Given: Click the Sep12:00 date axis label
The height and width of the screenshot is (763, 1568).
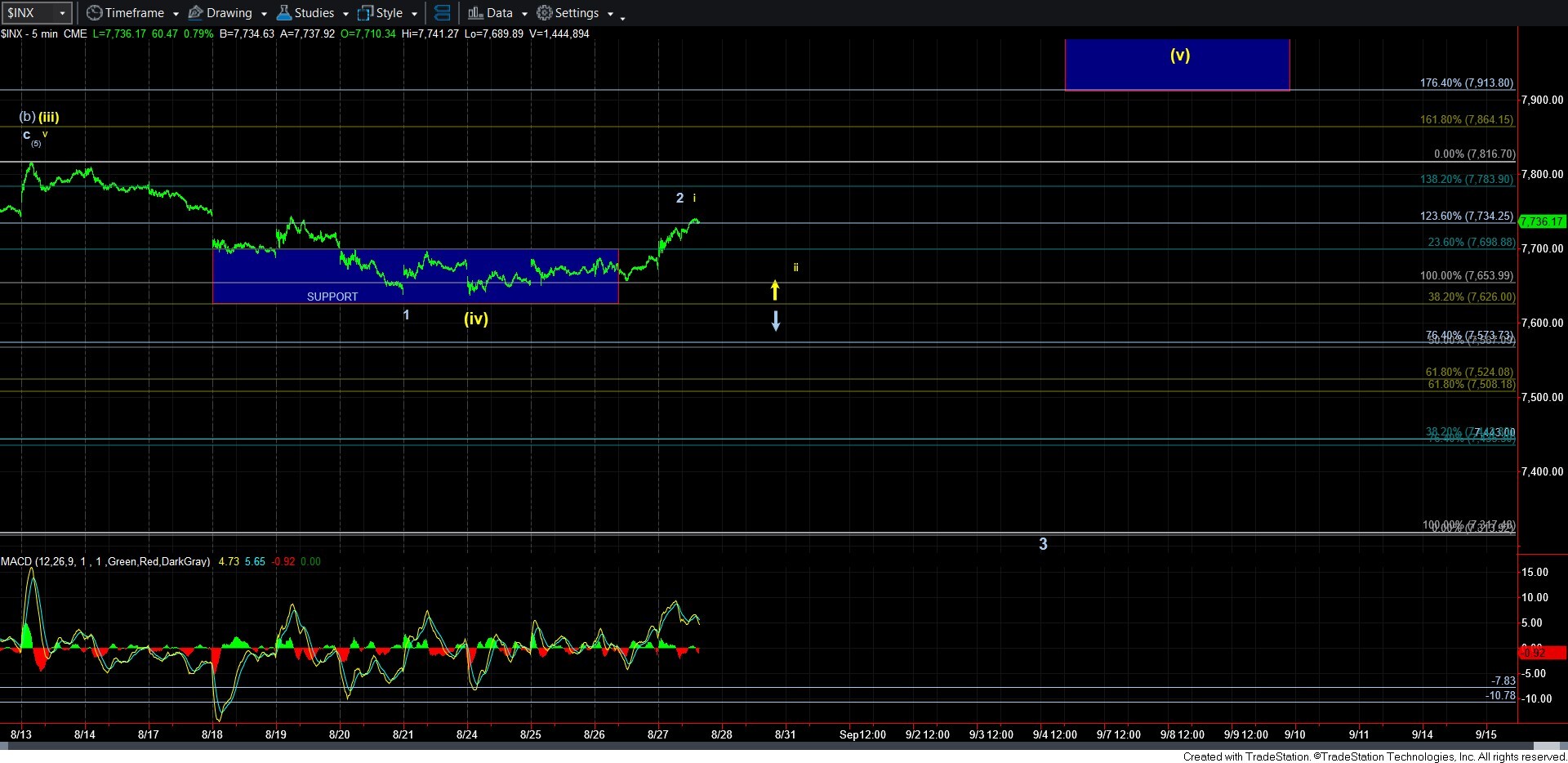Looking at the screenshot, I should pos(862,734).
